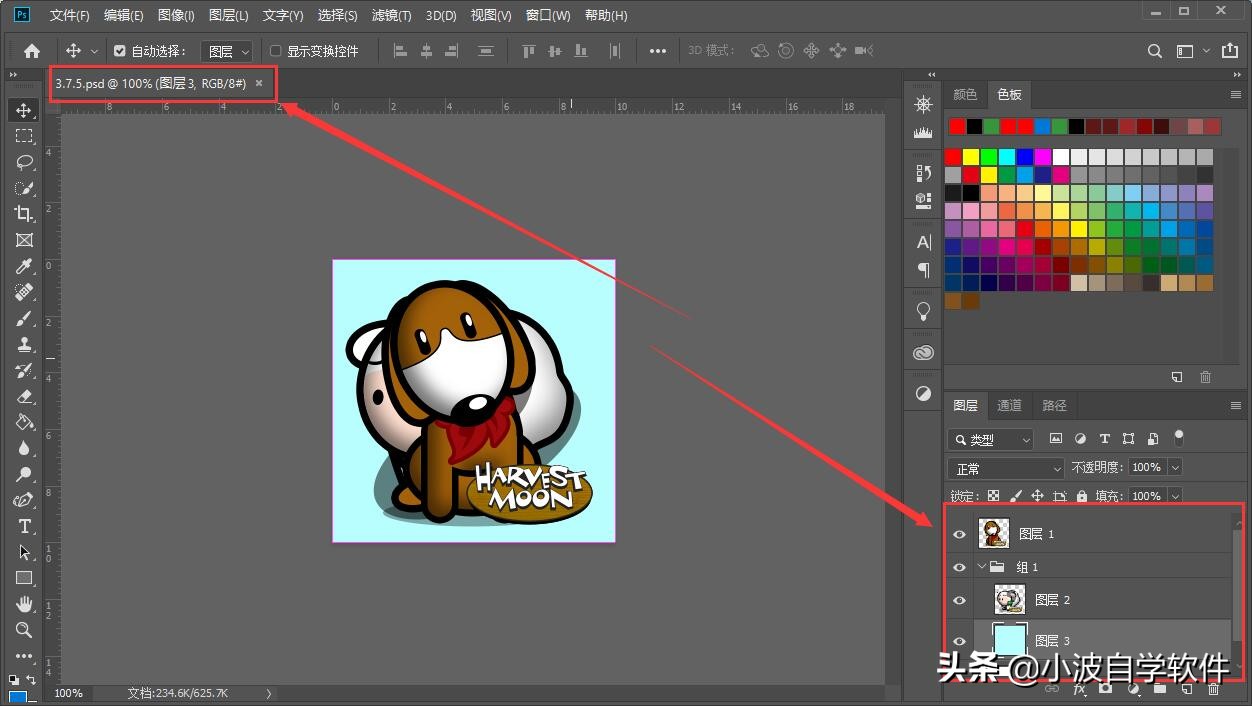The width and height of the screenshot is (1252, 706).
Task: Open the status bar document info arrow
Action: [268, 693]
